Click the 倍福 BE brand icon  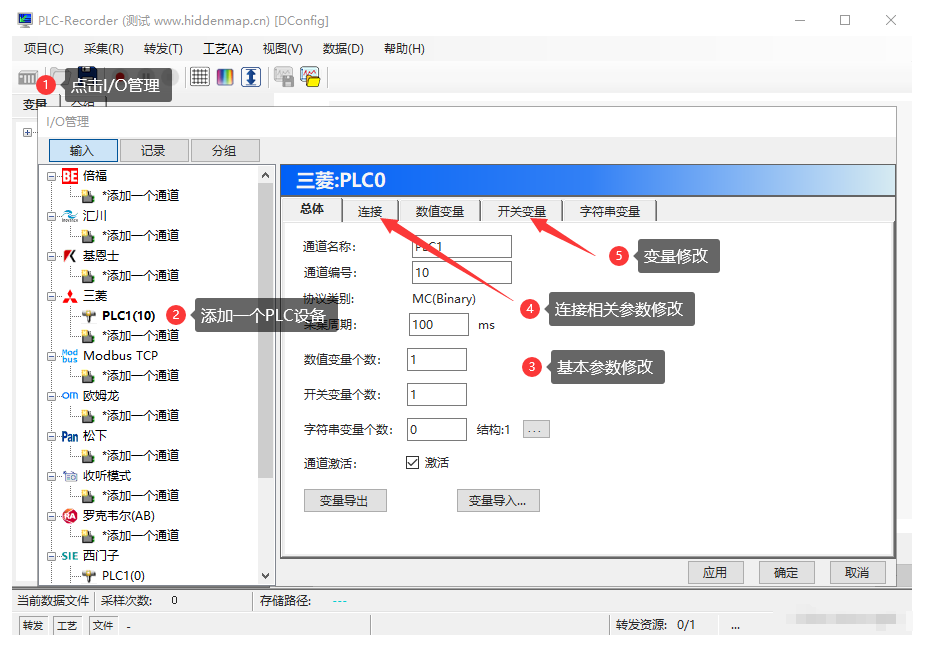[x=70, y=176]
